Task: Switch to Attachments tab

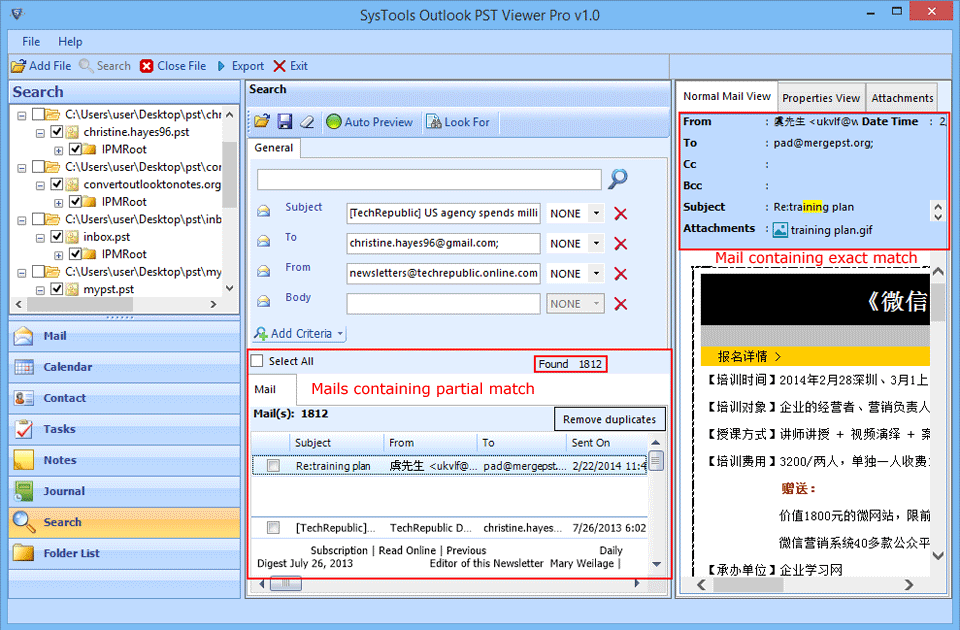Action: 902,98
